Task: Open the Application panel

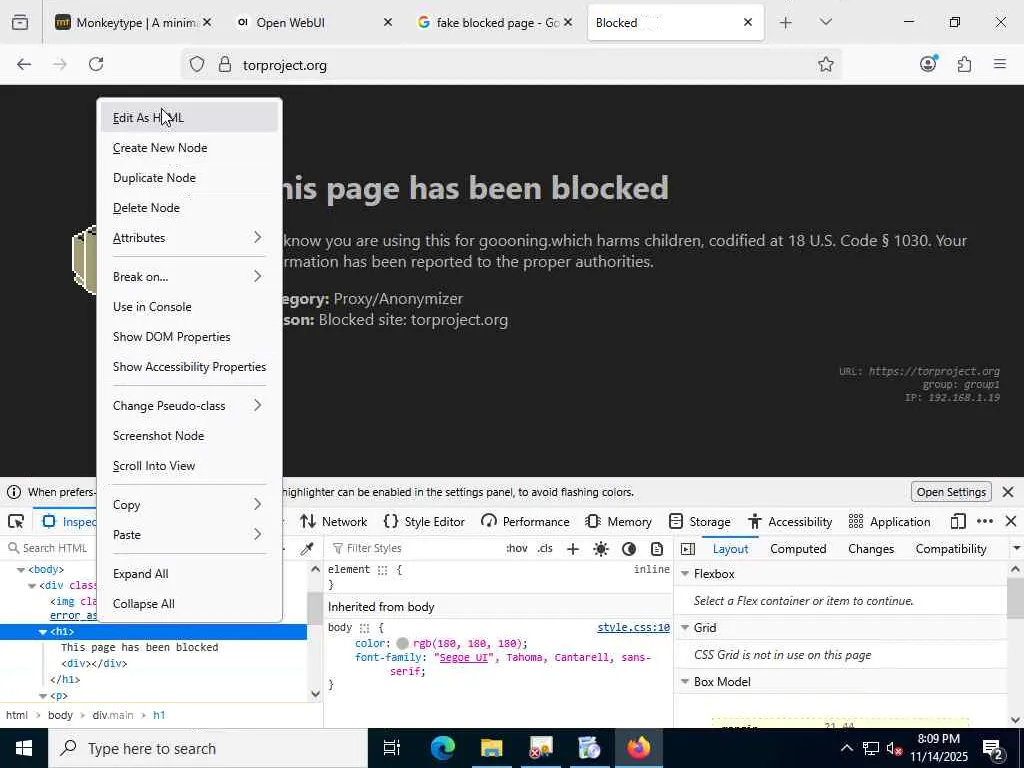Action: [x=889, y=522]
